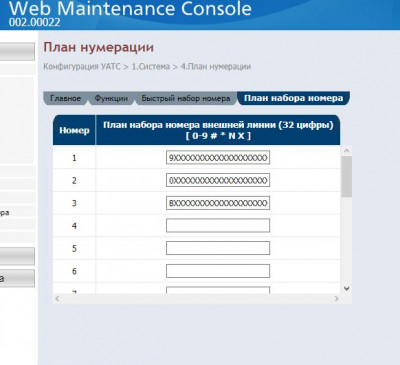Click version number 002.00022

35,23
